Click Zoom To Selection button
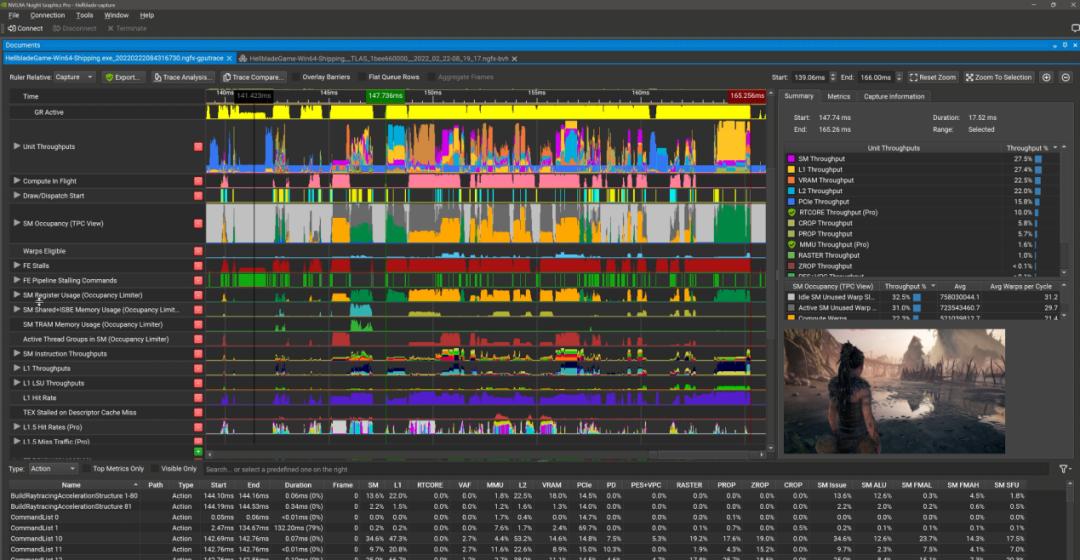The height and width of the screenshot is (560, 1080). point(998,77)
